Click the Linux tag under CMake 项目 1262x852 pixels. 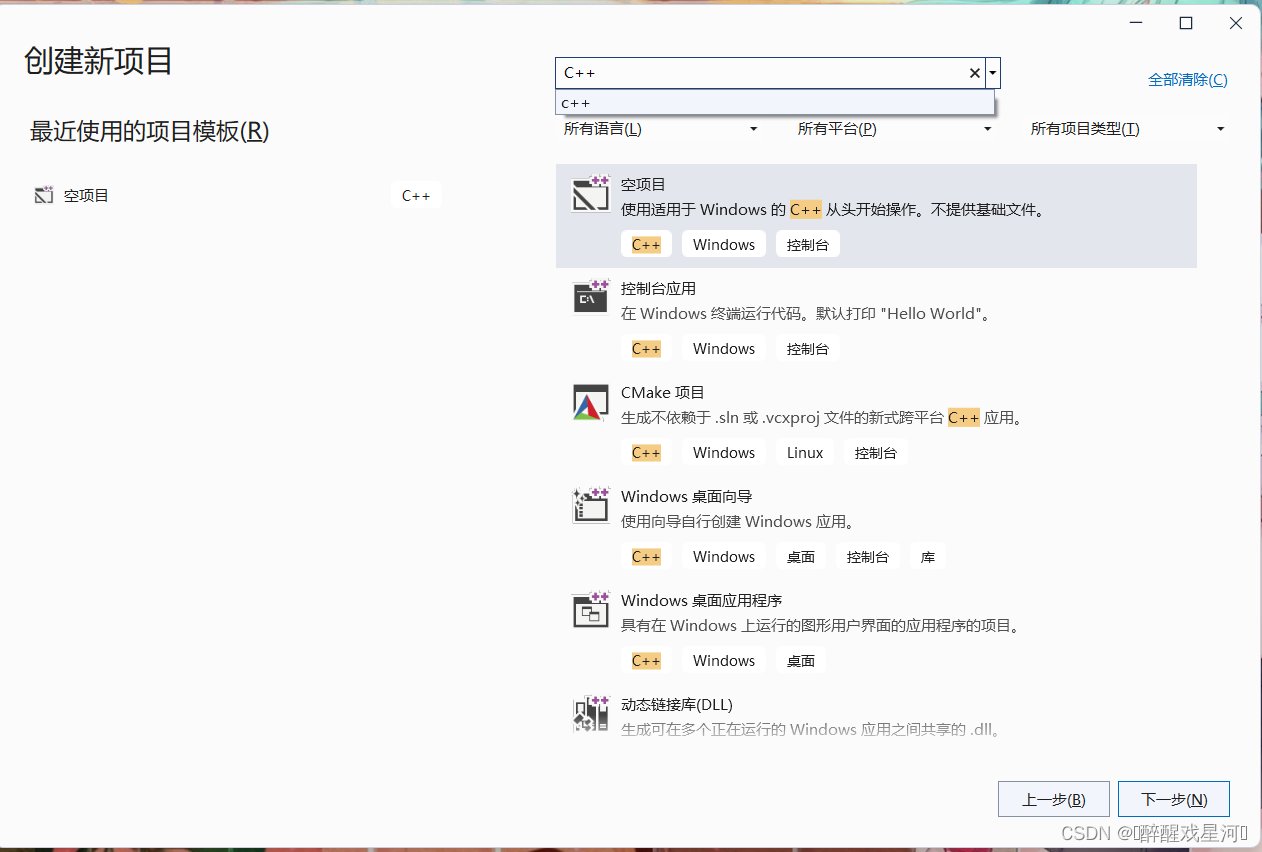[x=804, y=452]
